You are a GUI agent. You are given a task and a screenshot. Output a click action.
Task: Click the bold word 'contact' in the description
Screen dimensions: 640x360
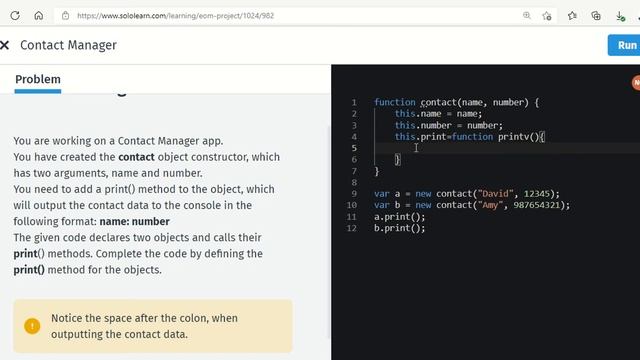(136, 157)
